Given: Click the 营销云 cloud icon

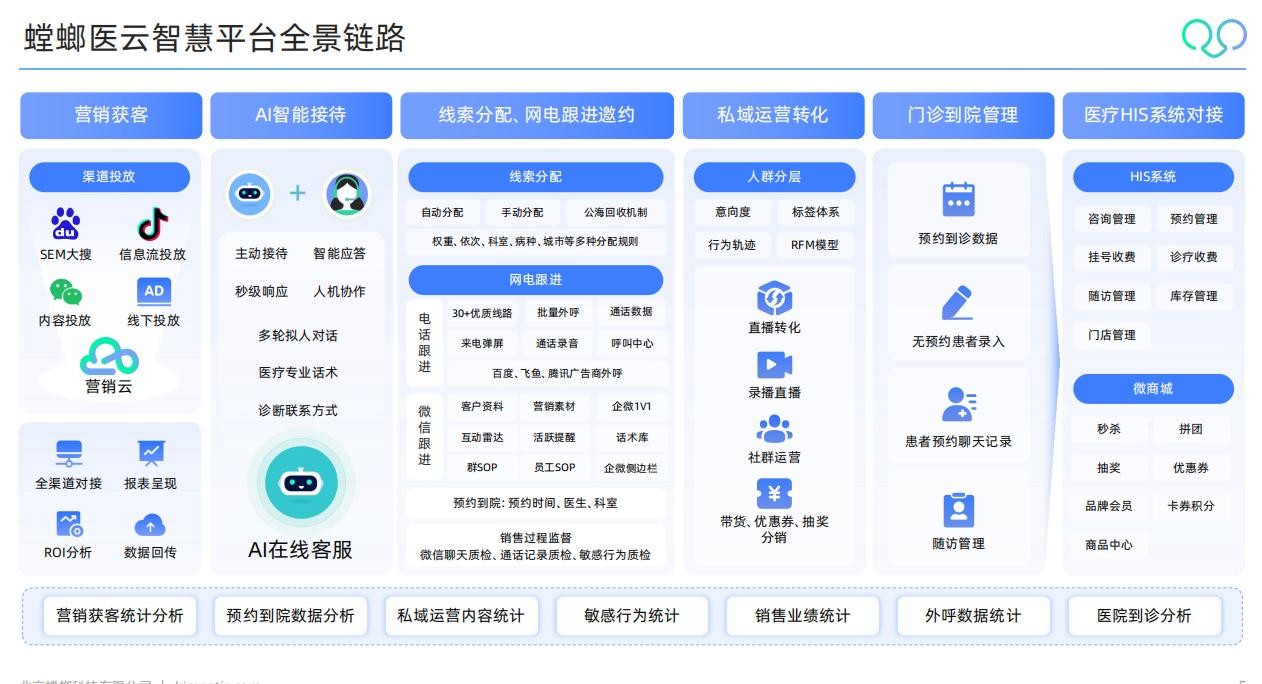Looking at the screenshot, I should (108, 356).
